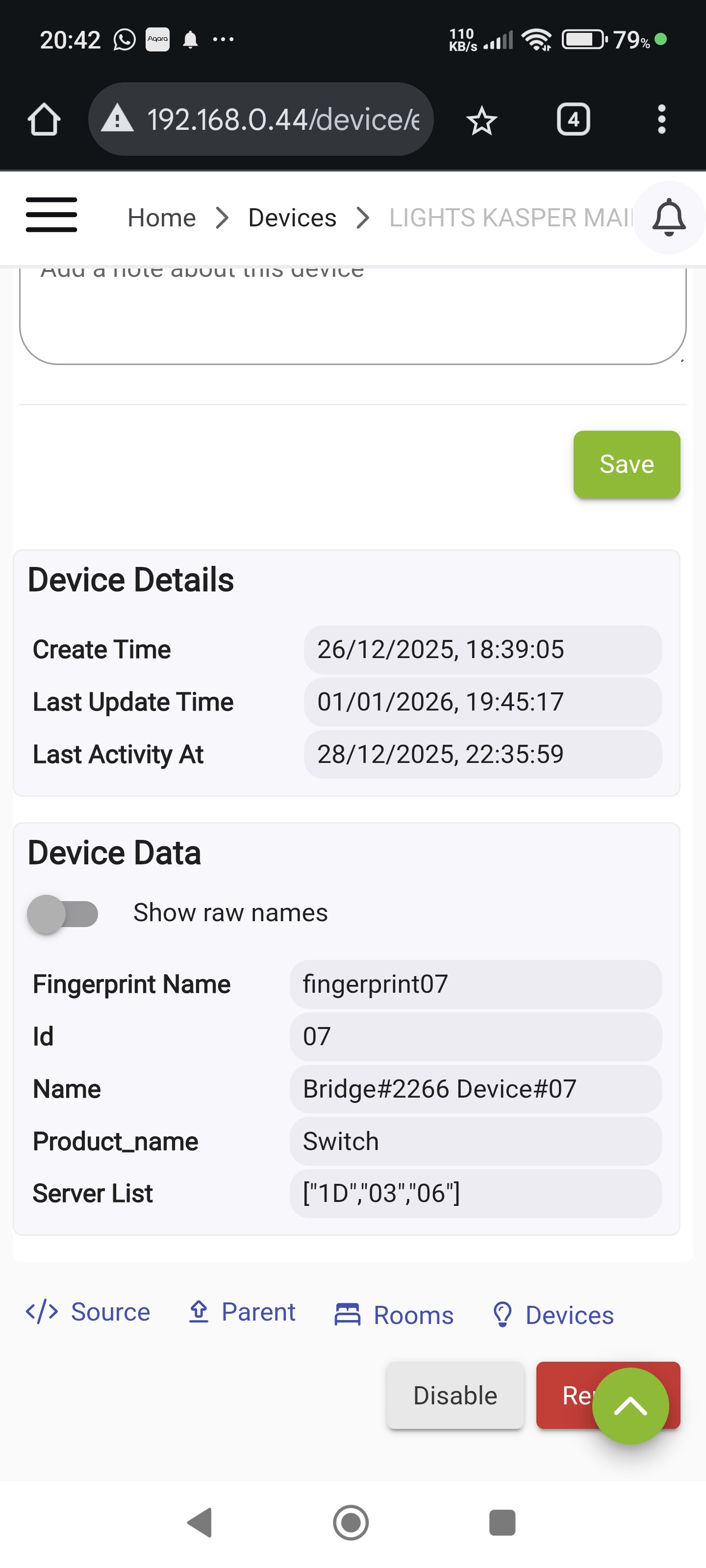
Task: Tap the browser address bar URL
Action: pos(283,119)
